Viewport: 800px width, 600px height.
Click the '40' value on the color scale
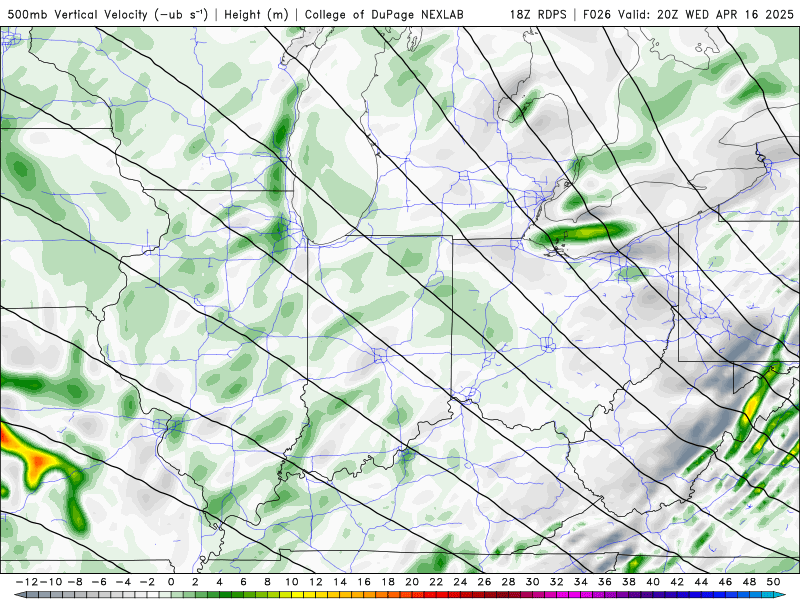pos(653,582)
